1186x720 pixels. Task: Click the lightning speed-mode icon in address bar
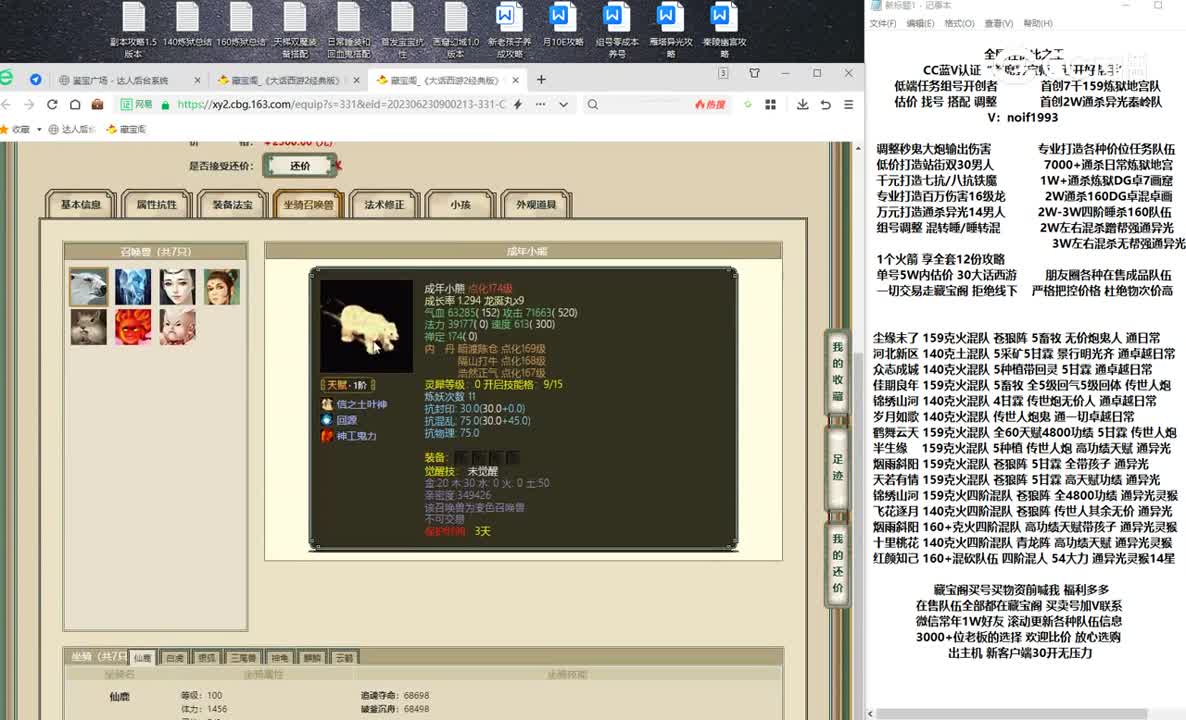518,104
